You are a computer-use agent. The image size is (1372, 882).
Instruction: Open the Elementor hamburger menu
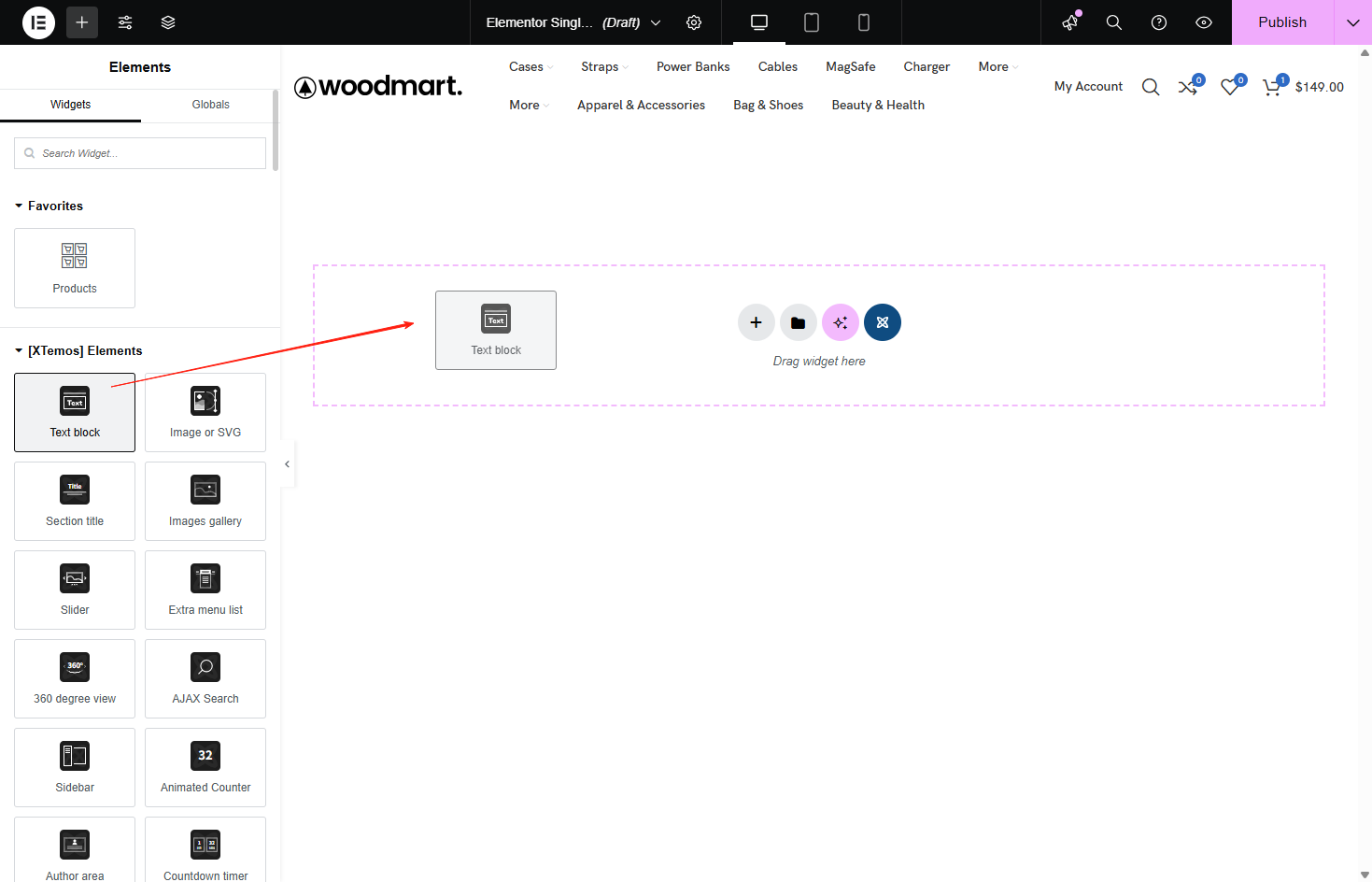click(37, 21)
